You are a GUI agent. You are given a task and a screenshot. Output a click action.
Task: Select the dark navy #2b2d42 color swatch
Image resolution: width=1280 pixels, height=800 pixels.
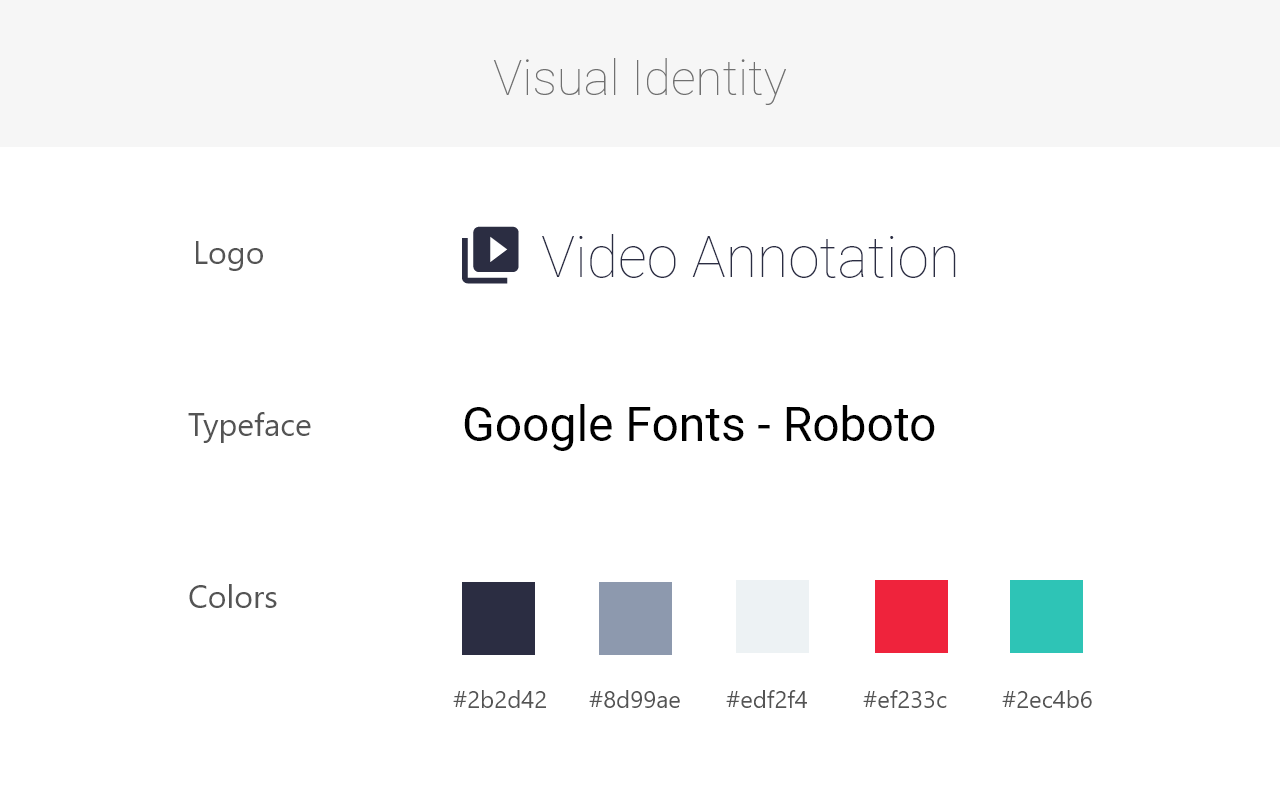[498, 618]
